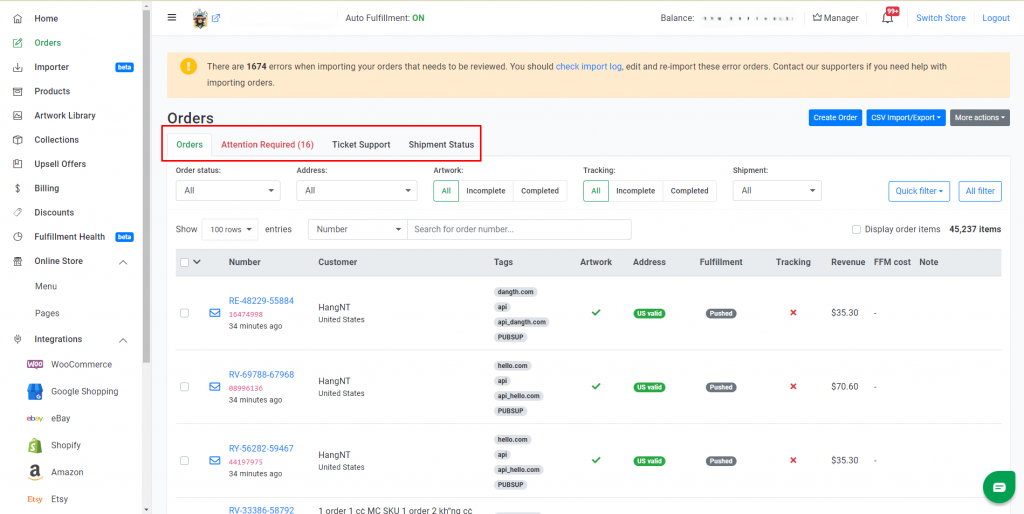Collapse the Online Store sidebar section
This screenshot has width=1024, height=514.
[x=123, y=262]
